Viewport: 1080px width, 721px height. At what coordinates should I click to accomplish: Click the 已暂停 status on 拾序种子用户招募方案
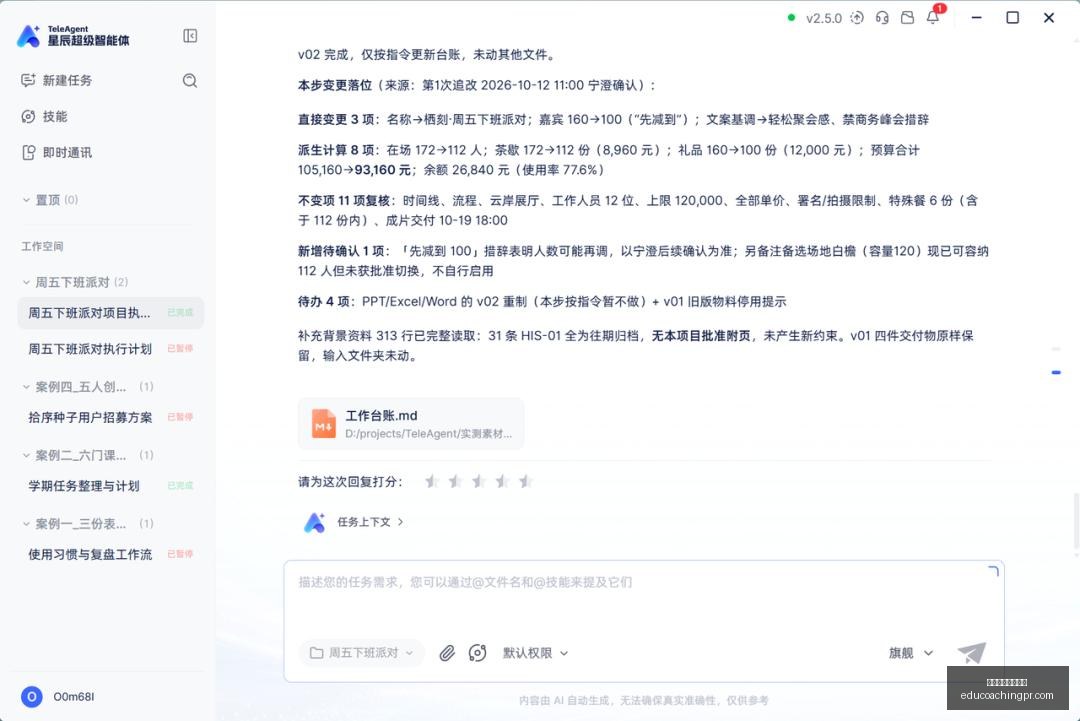180,417
